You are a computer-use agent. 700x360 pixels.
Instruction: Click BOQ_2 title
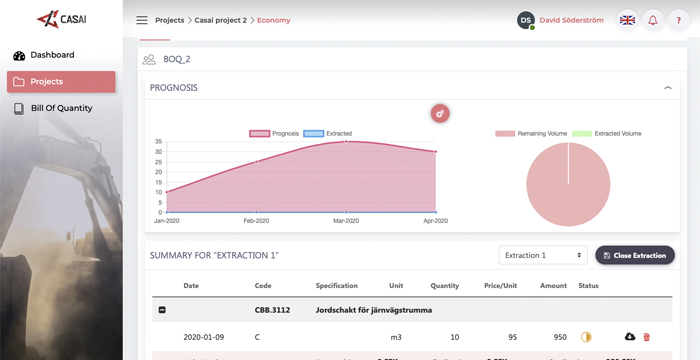[177, 59]
